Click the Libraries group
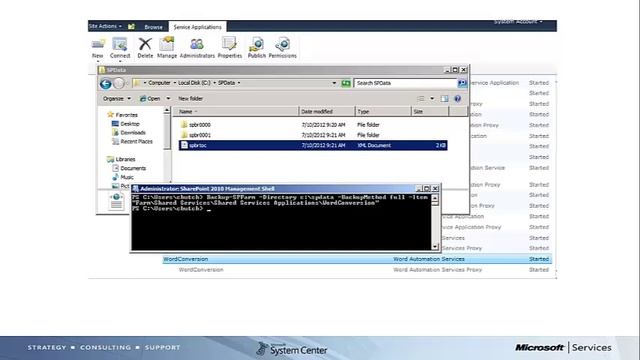640x360 pixels. click(x=121, y=159)
